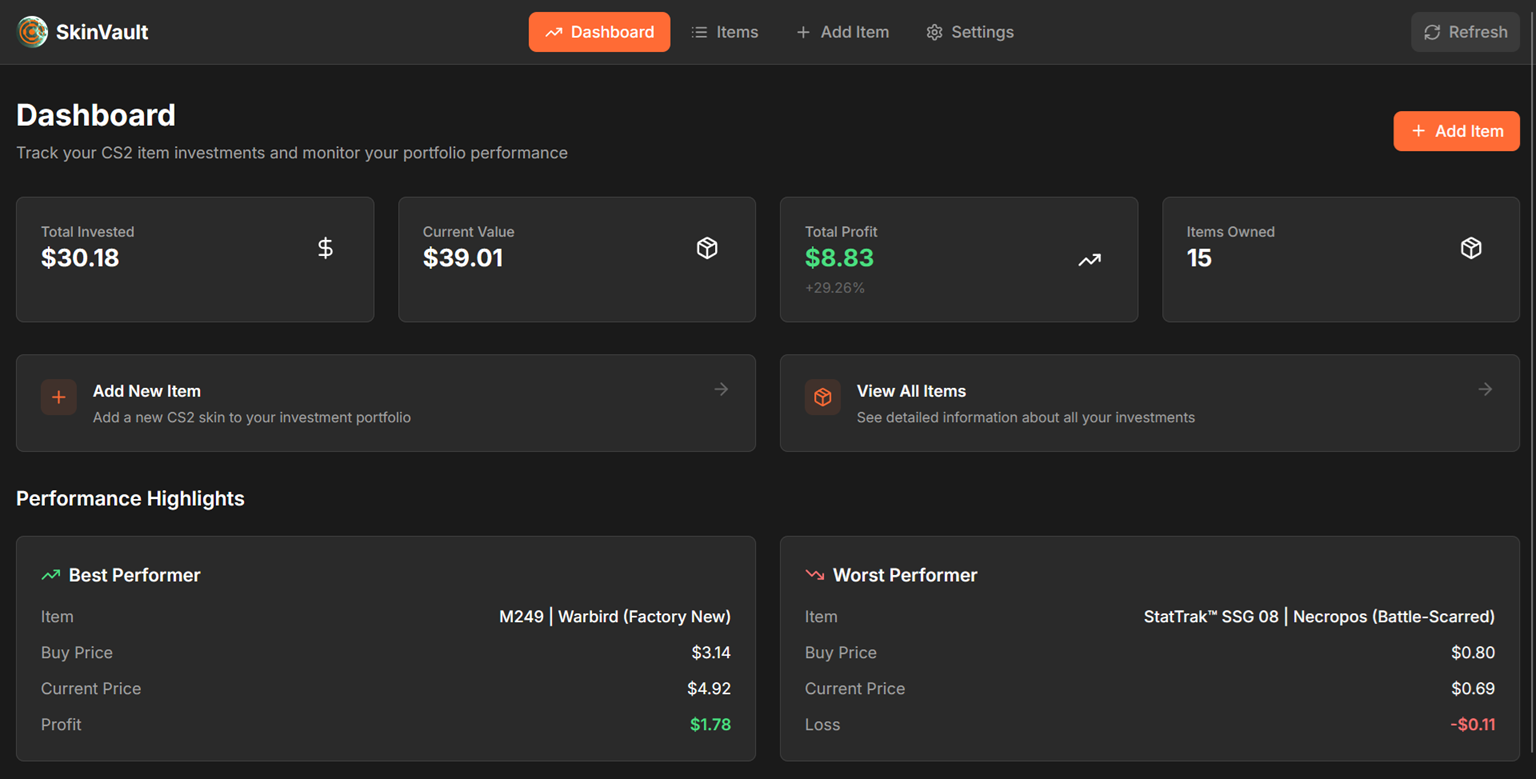Open the View All Items link text
This screenshot has width=1536, height=779.
click(911, 391)
